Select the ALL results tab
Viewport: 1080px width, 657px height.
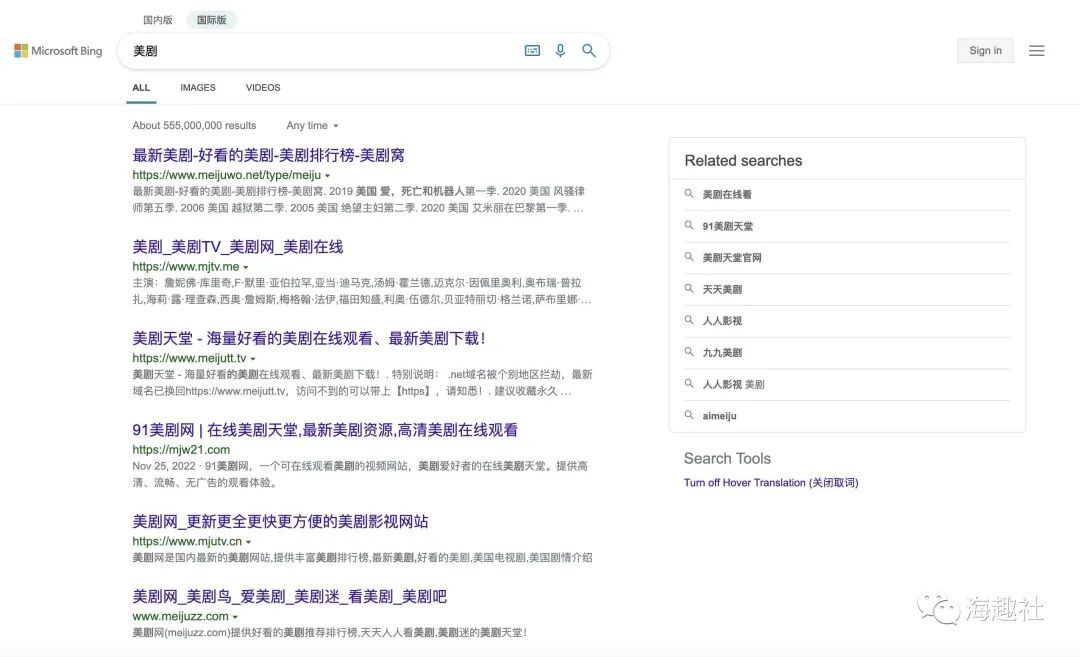click(x=141, y=88)
